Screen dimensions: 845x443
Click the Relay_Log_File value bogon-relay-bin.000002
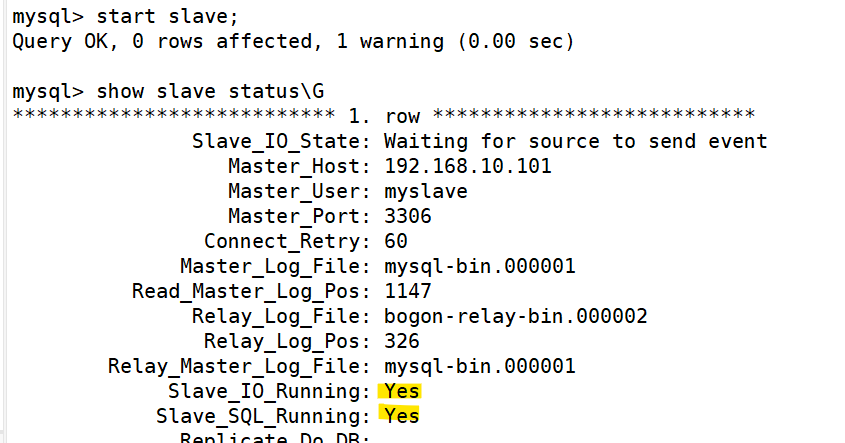click(x=516, y=316)
